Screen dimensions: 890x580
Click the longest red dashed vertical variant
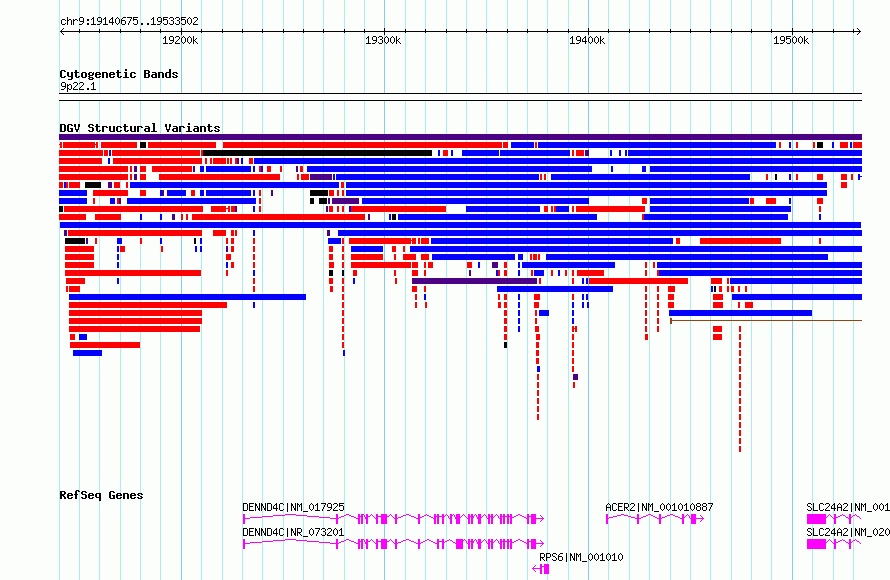click(x=740, y=389)
